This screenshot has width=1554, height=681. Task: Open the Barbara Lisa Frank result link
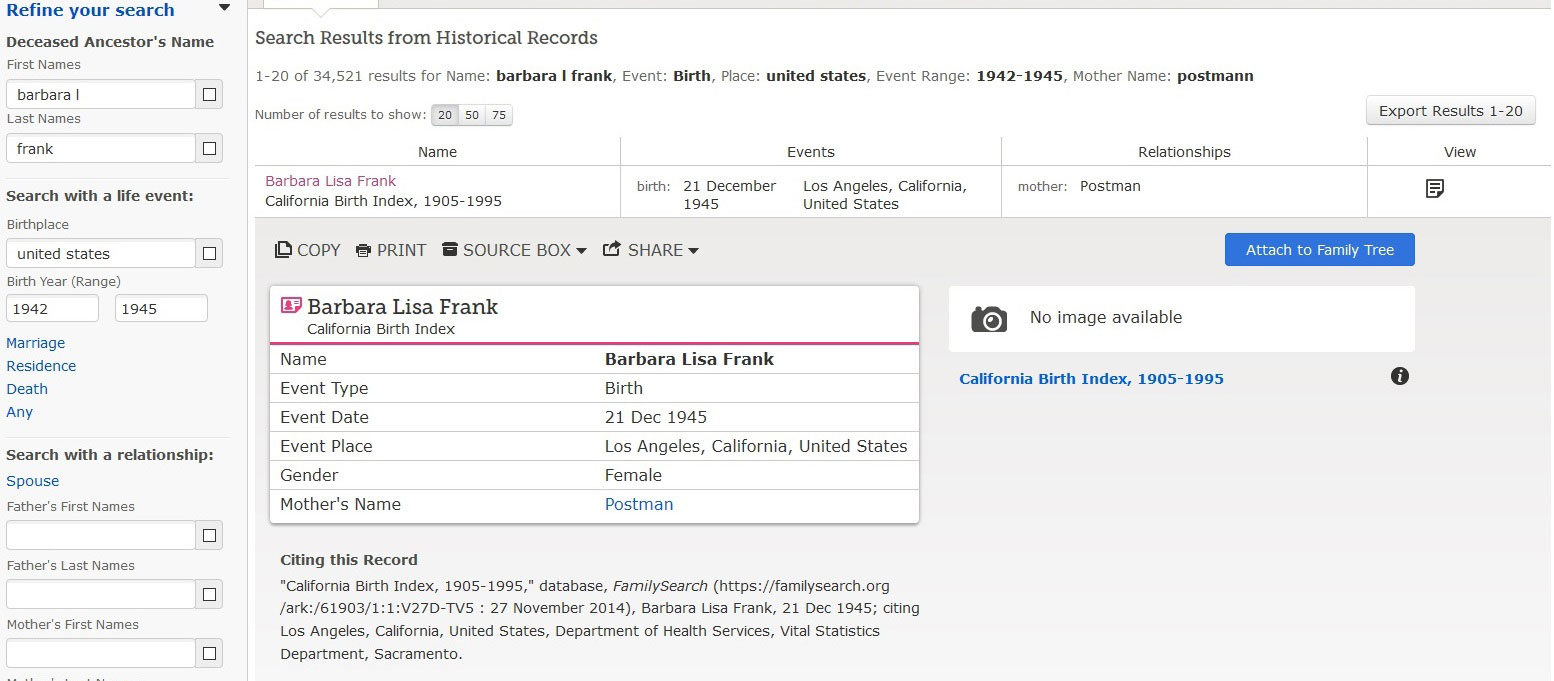(330, 181)
